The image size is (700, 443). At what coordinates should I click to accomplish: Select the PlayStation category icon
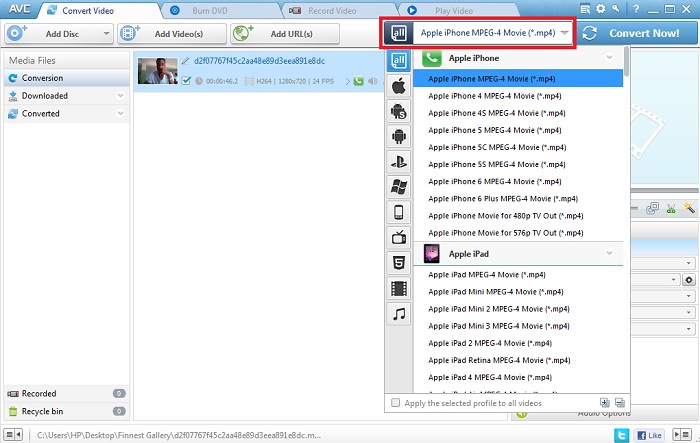click(x=399, y=162)
